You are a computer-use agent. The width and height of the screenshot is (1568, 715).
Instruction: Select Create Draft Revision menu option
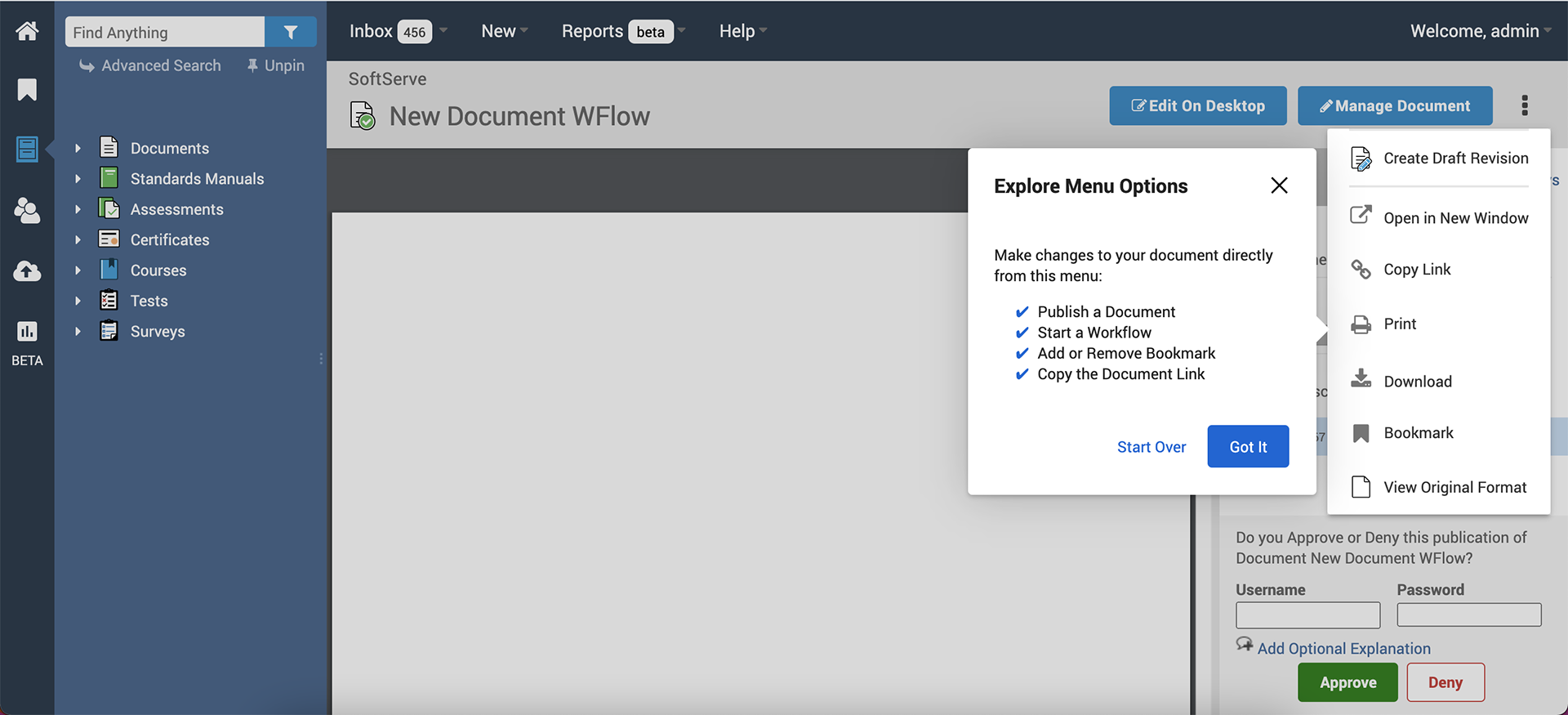(1454, 159)
